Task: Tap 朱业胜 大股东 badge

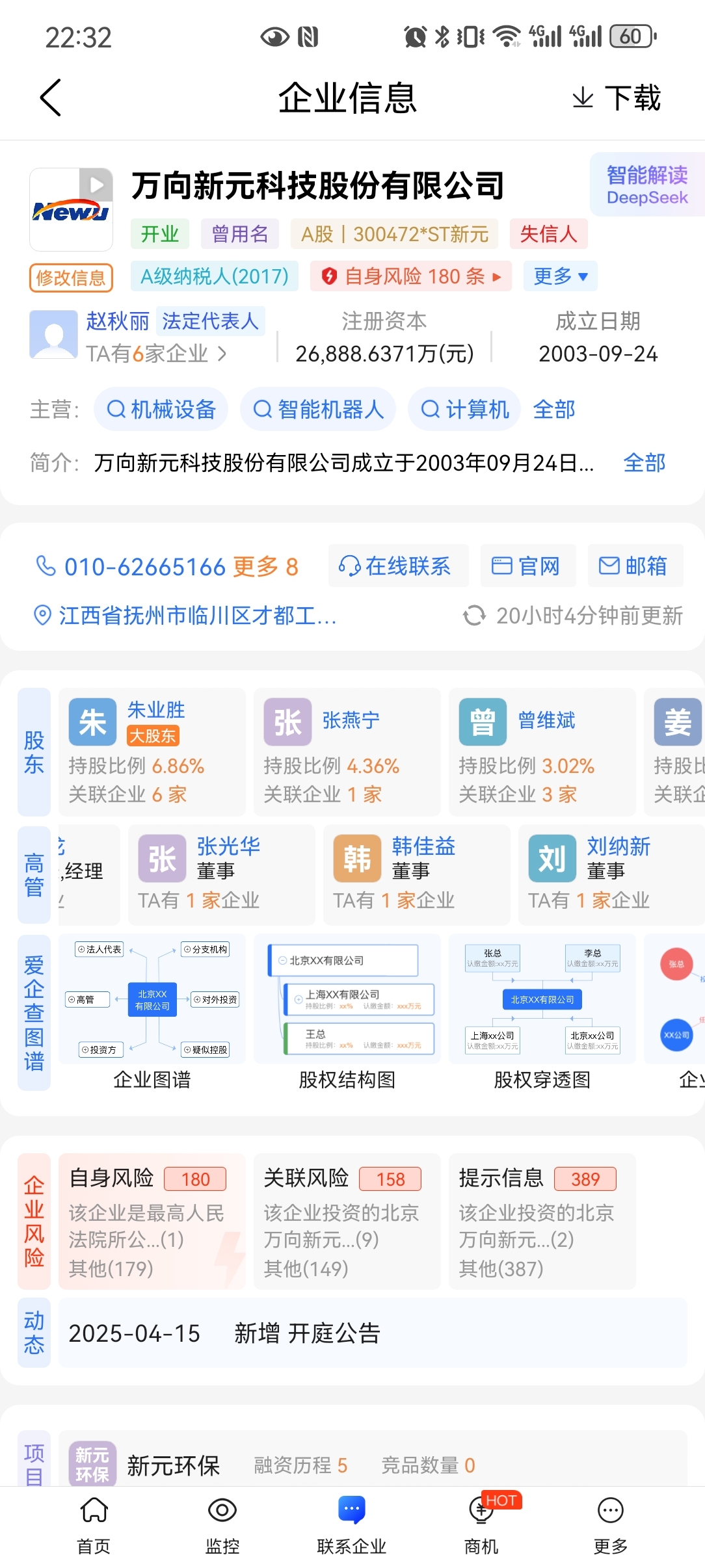Action: point(152,736)
